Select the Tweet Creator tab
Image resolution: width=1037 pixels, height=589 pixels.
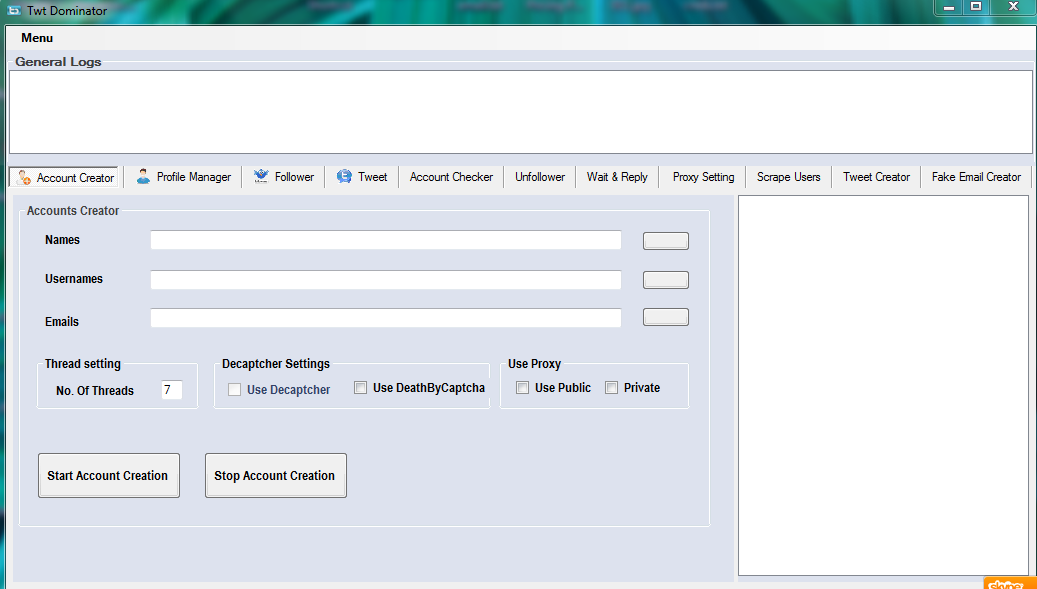[876, 177]
